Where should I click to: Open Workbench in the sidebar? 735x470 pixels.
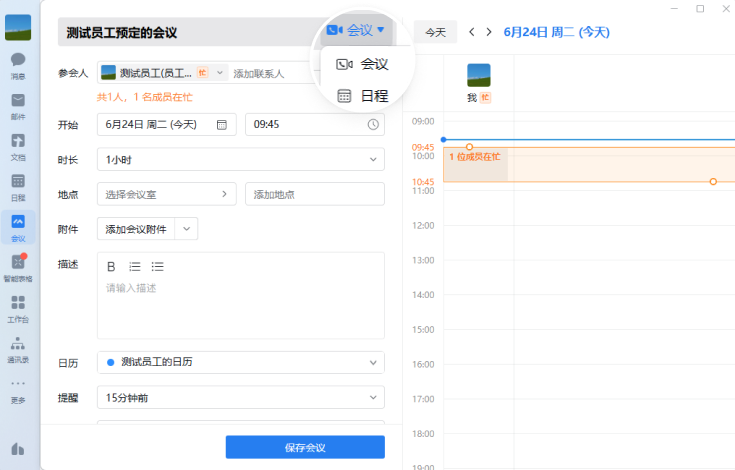(18, 308)
